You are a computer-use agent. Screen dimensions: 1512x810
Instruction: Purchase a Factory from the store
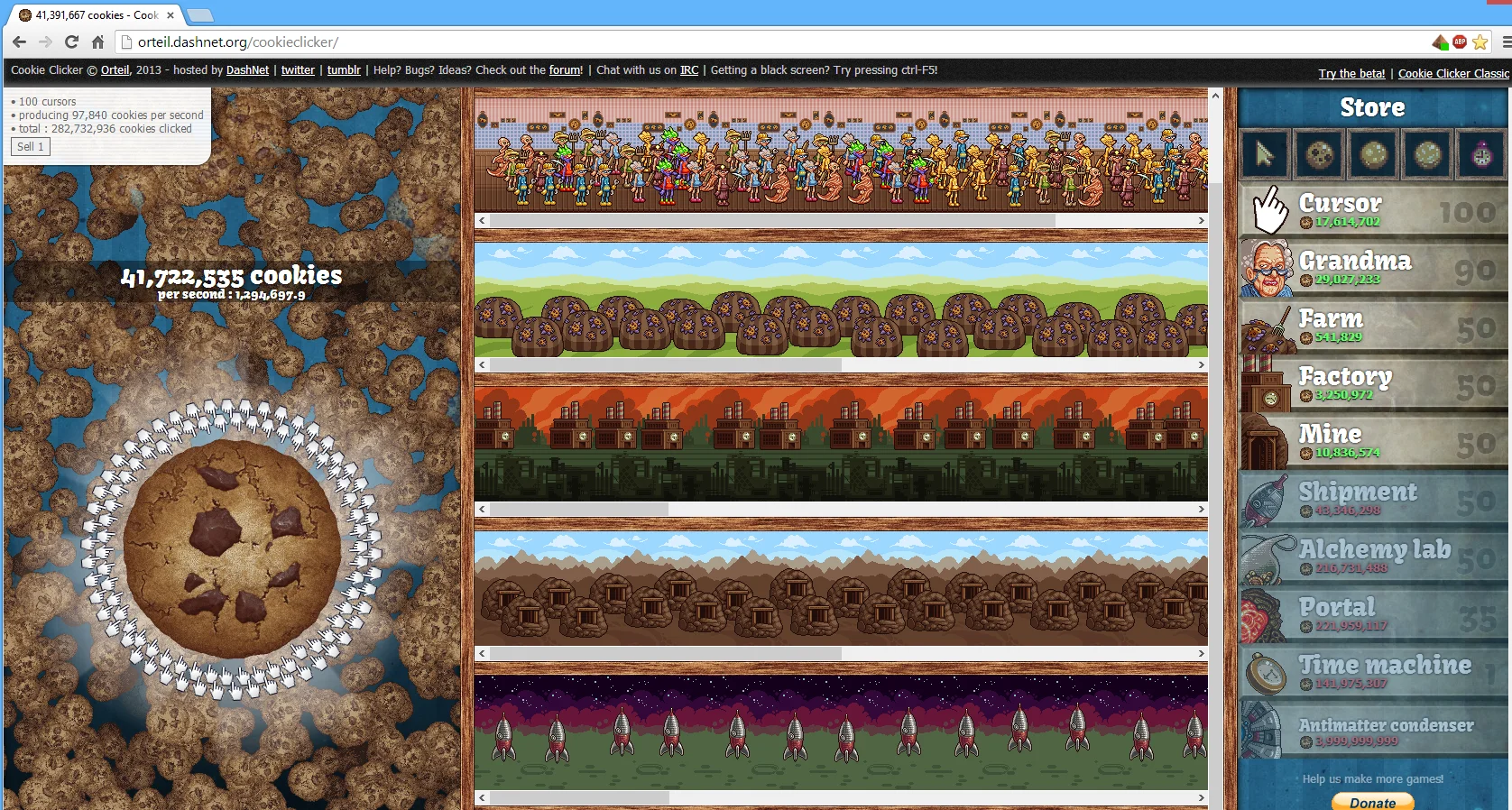1373,383
